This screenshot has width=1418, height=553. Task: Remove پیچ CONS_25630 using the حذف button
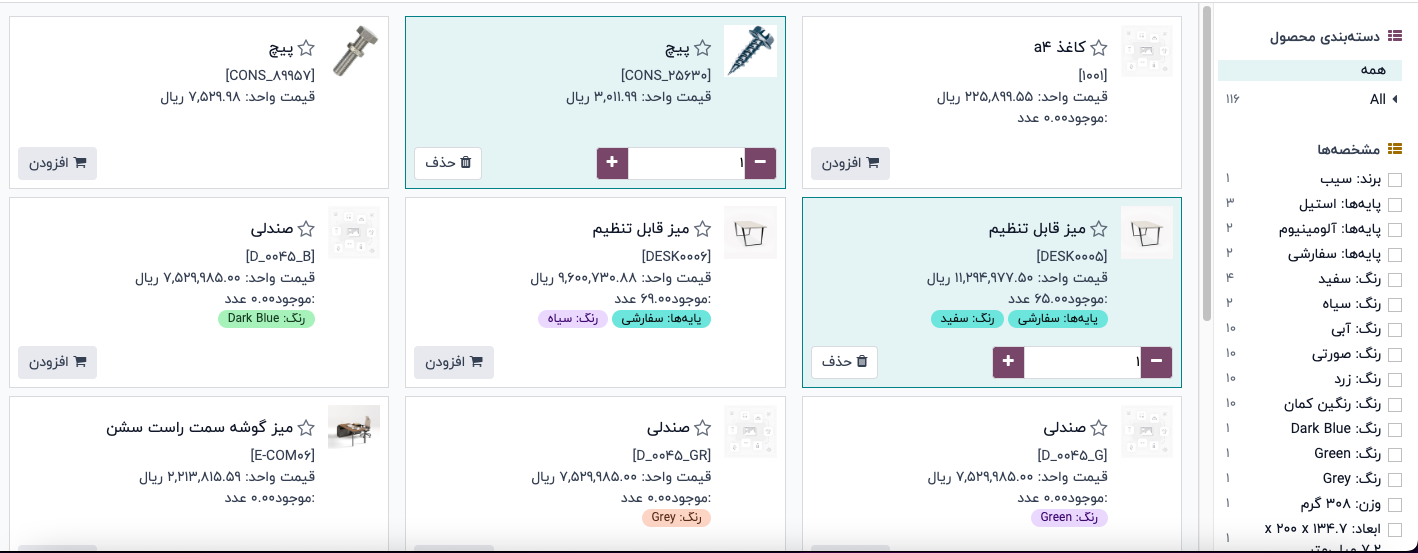tap(448, 163)
